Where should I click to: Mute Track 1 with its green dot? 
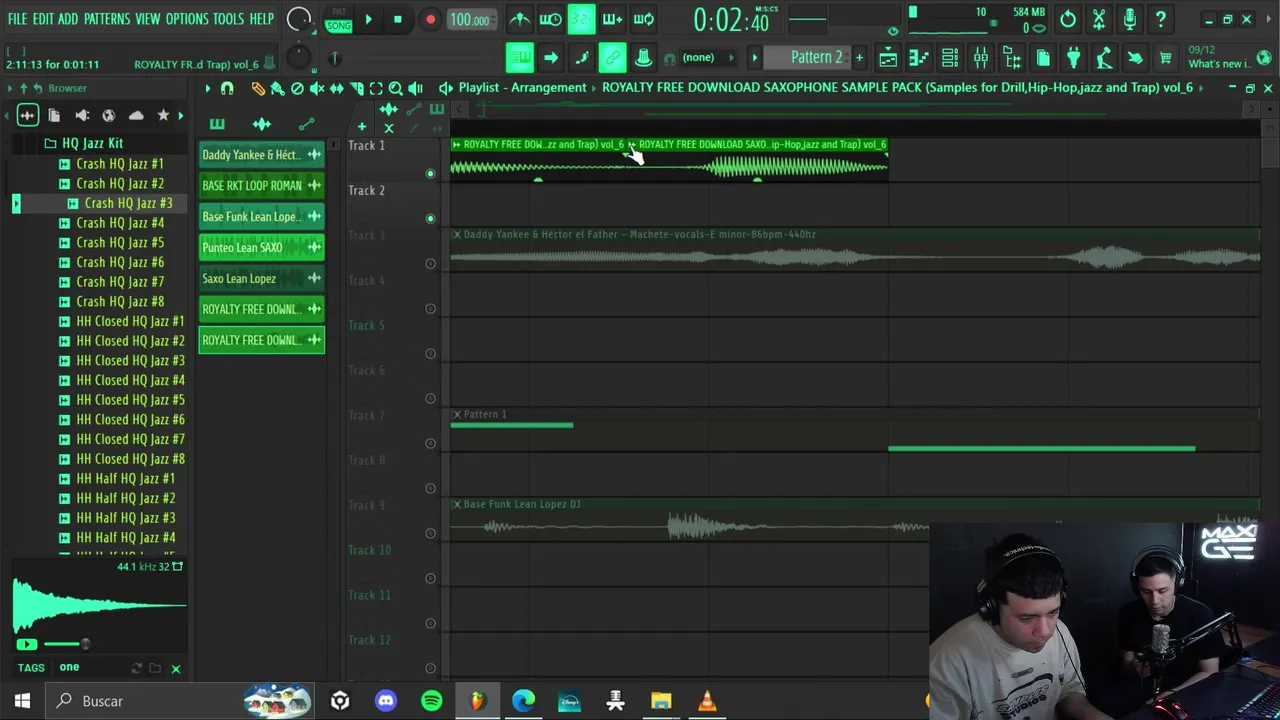431,174
